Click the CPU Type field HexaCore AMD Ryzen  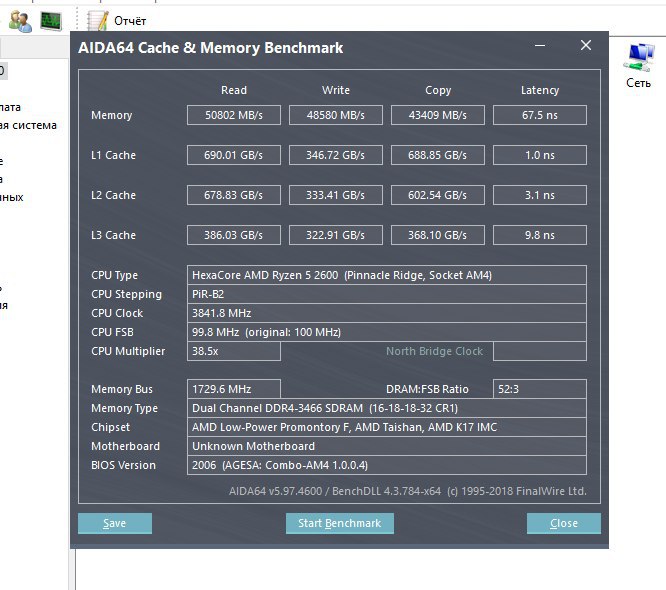[387, 275]
